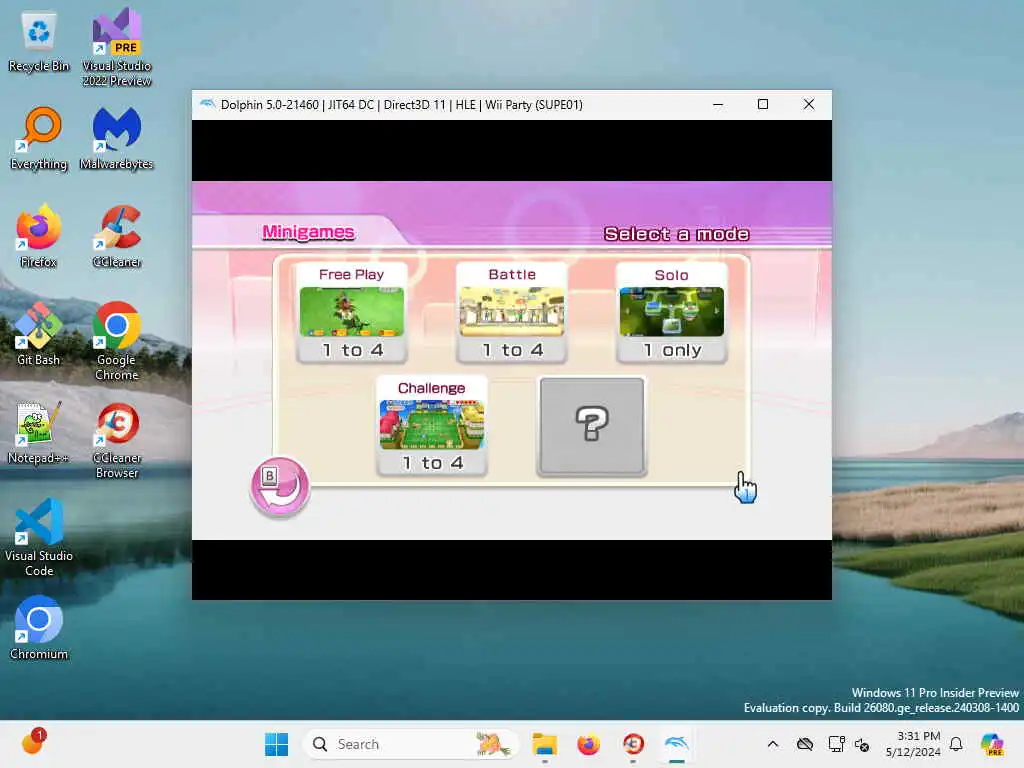Open the Everything search shortcut
This screenshot has height=768, width=1024.
pos(39,138)
